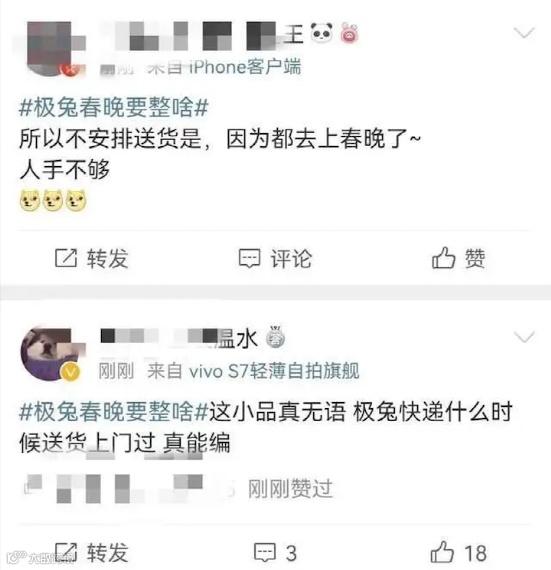The width and height of the screenshot is (551, 570).
Task: Click the 来自 vivo S7轻薄自拍旗舰 source text
Action: [x=253, y=371]
